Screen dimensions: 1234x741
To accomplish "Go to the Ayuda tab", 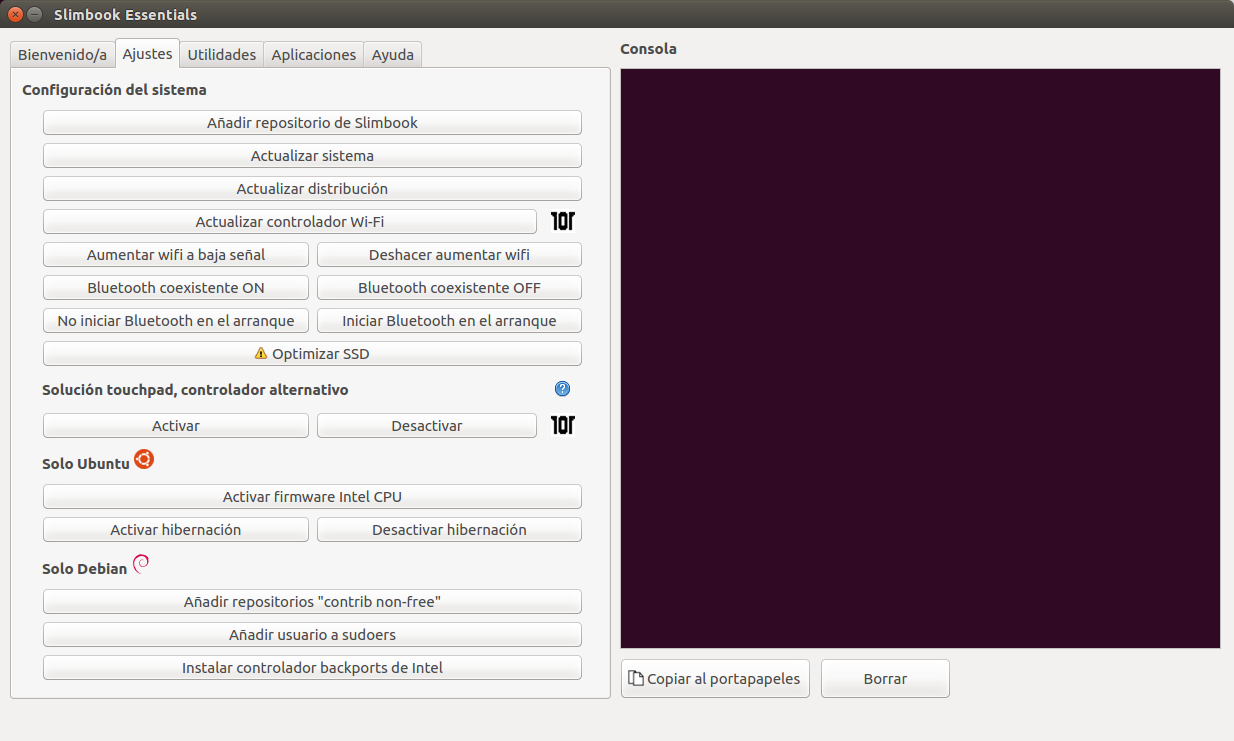I will click(x=393, y=55).
